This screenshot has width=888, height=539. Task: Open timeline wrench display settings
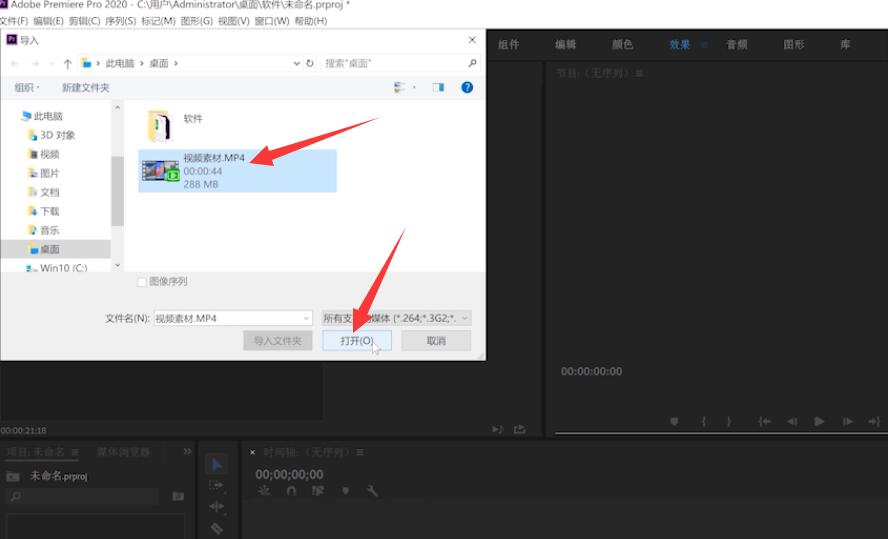coord(372,491)
